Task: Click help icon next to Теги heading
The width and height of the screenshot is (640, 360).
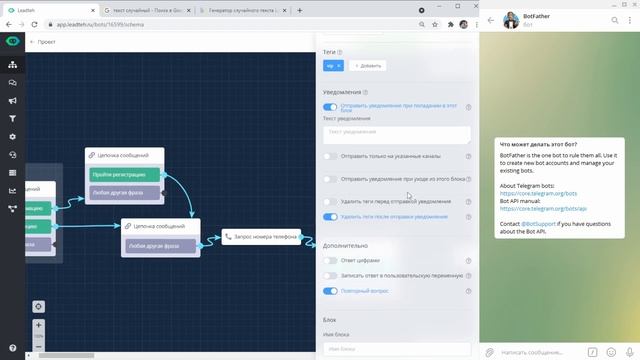Action: click(x=340, y=52)
